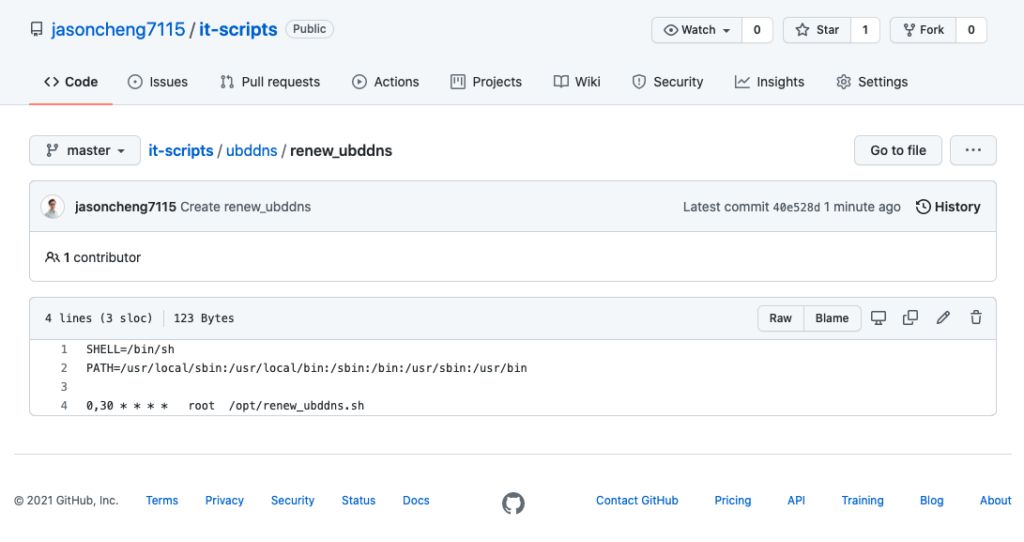The width and height of the screenshot is (1024, 542).
Task: Open jasoncheng7115 commit author link
Action: coord(125,207)
